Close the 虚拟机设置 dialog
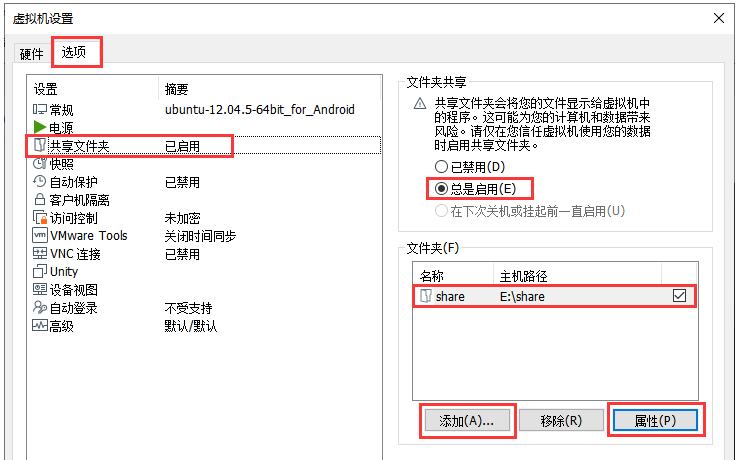The width and height of the screenshot is (738, 460). coord(719,18)
